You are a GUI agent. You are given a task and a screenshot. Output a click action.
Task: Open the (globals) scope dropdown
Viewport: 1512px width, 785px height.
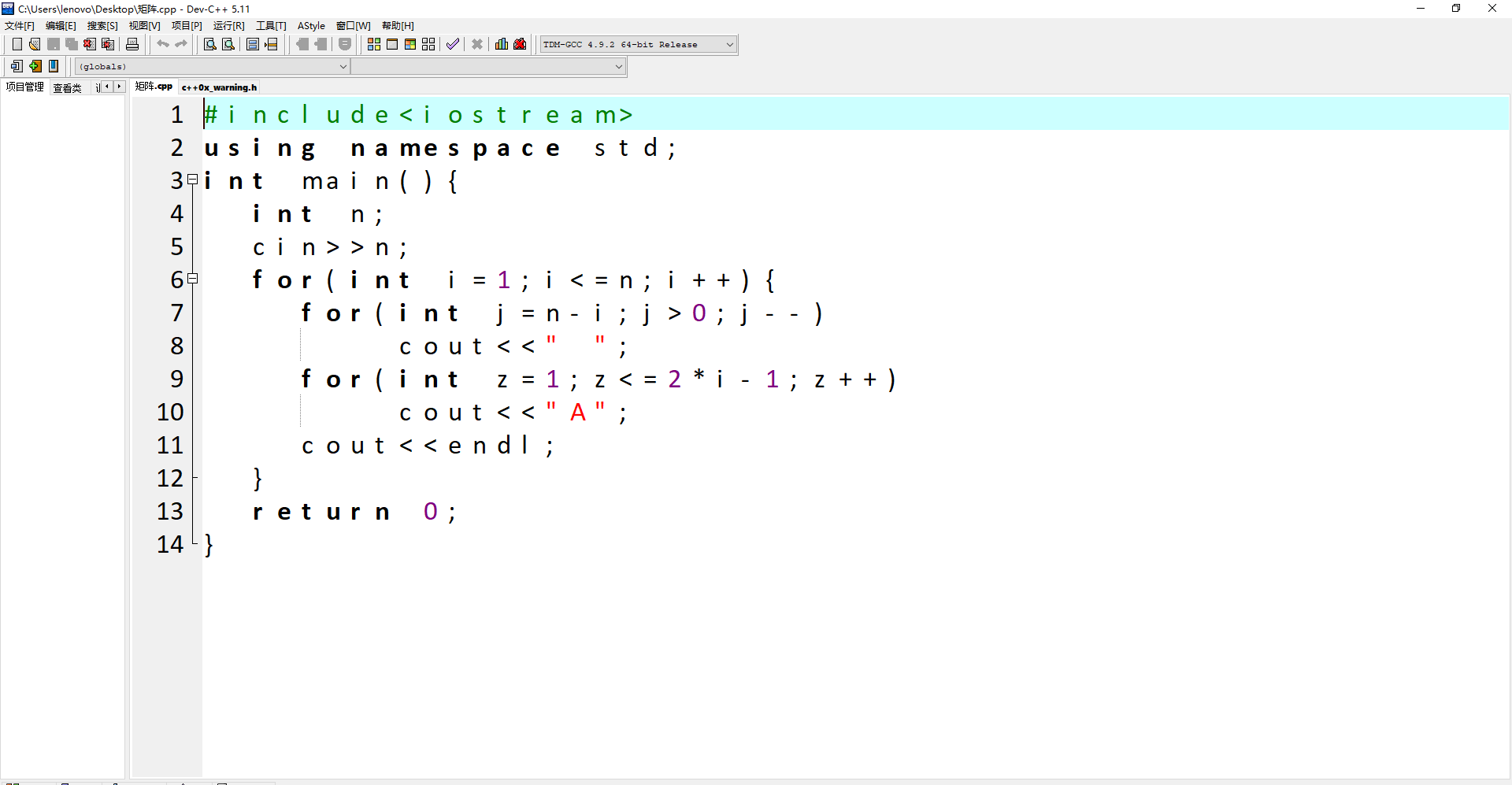(212, 67)
